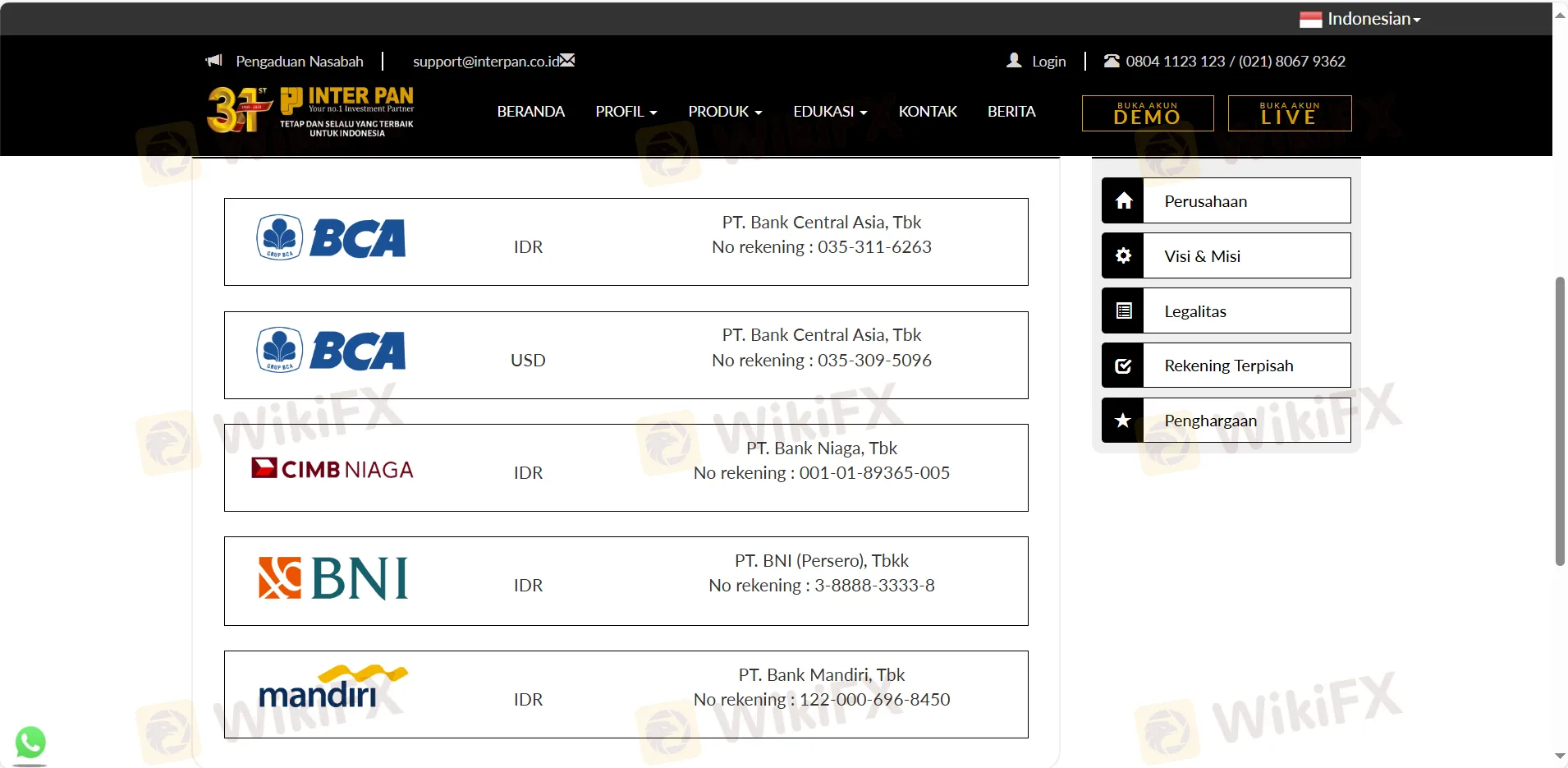Image resolution: width=1568 pixels, height=768 pixels.
Task: Click the Mandiri bank logo
Action: click(x=333, y=687)
